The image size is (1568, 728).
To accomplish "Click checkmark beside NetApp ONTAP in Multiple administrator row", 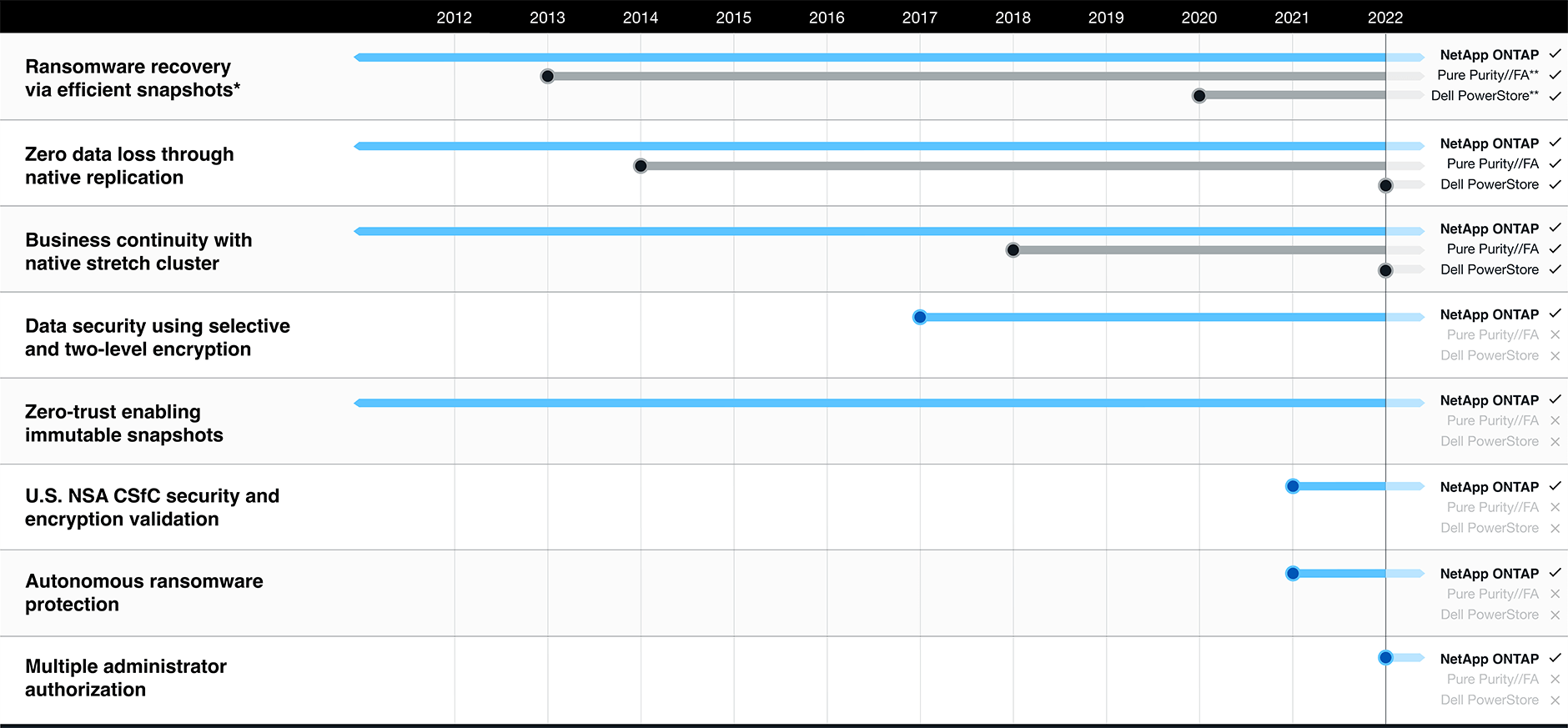I will (x=1555, y=658).
